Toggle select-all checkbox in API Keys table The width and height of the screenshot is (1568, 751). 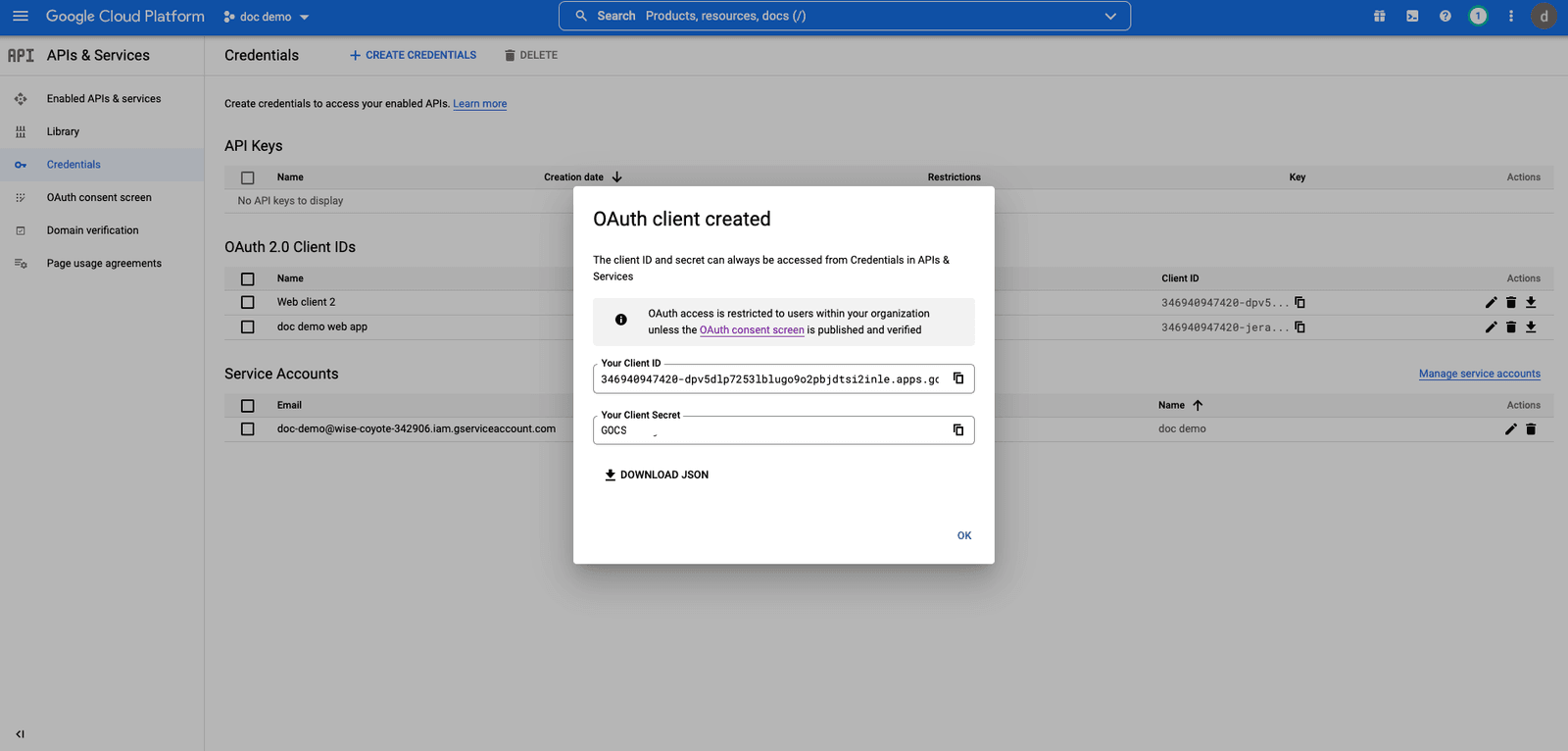(248, 177)
